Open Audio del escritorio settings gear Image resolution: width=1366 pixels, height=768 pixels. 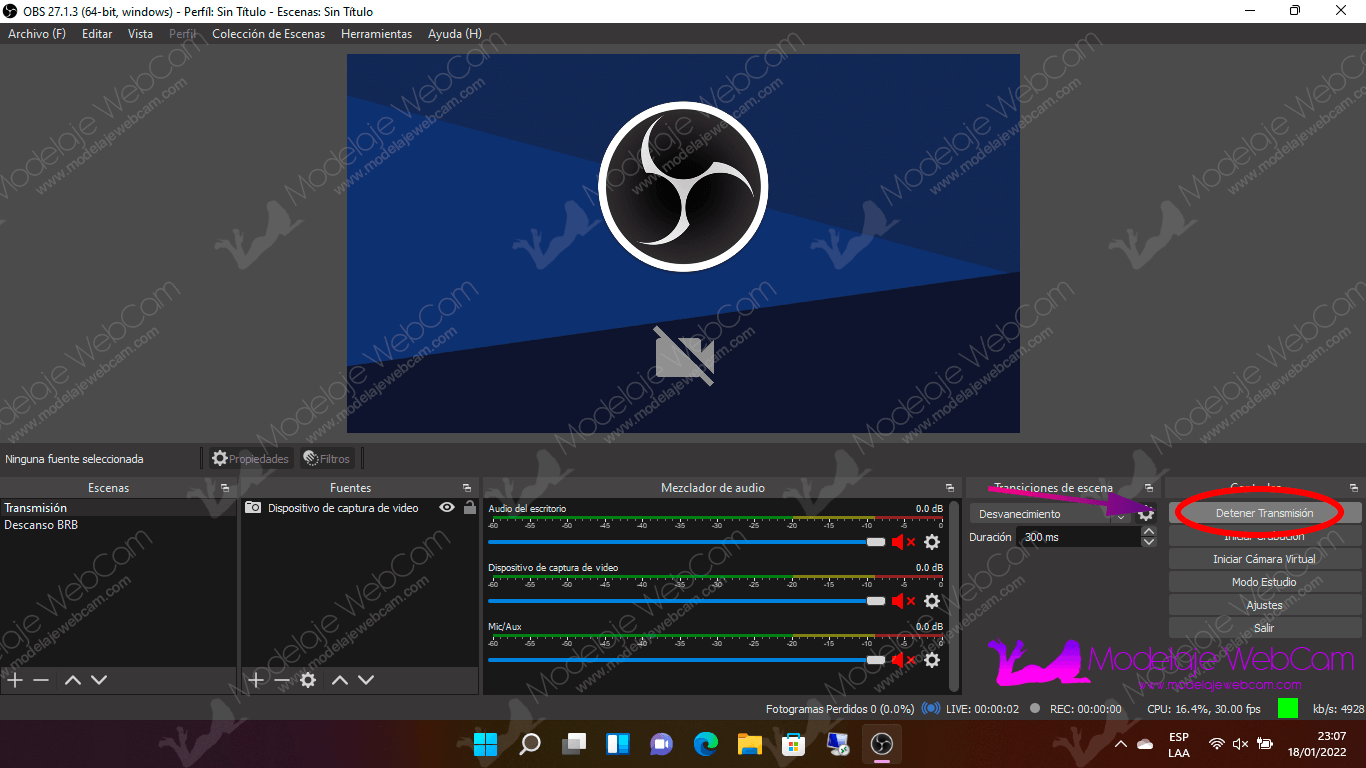(x=932, y=542)
